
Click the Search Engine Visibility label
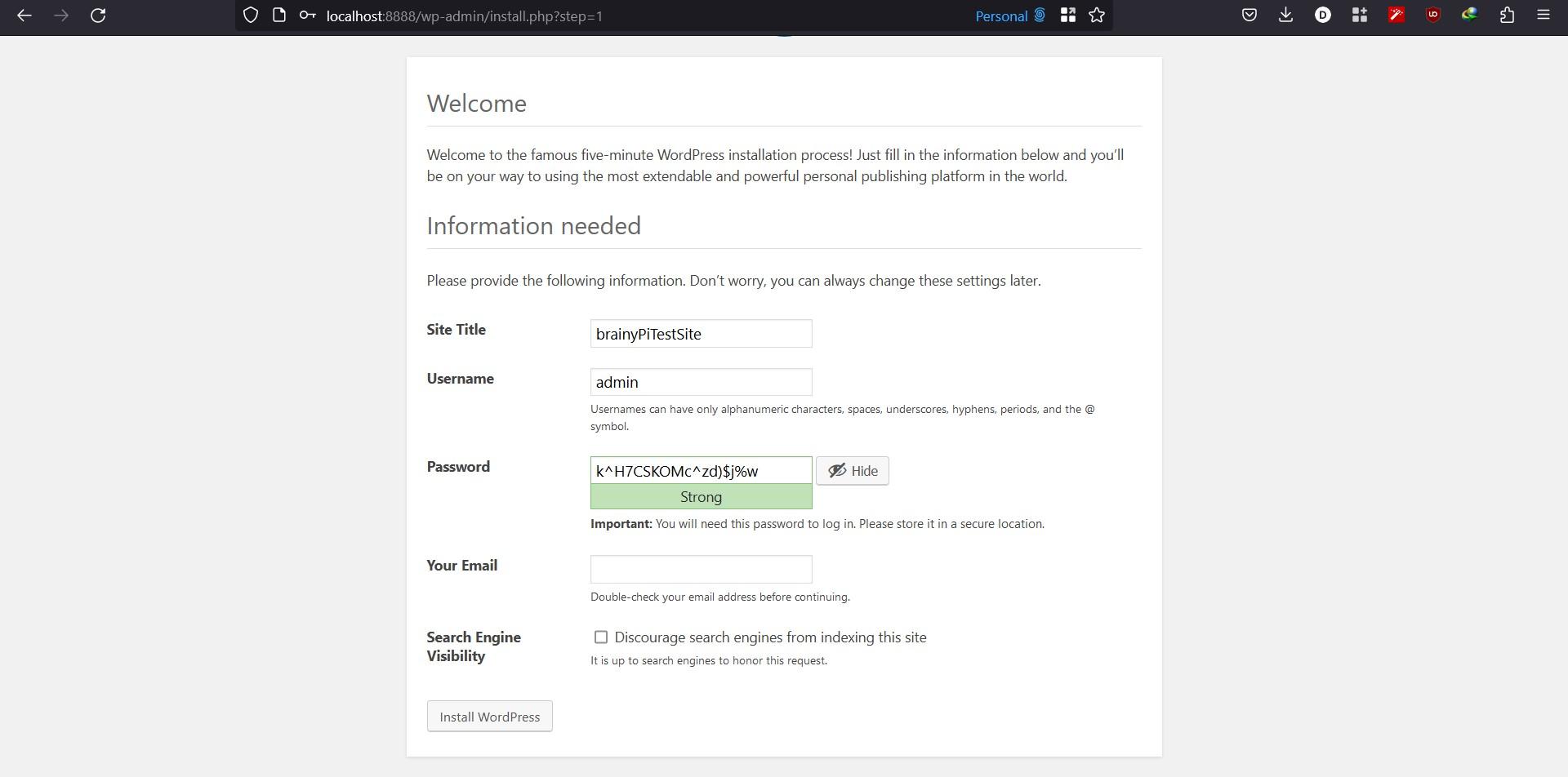(474, 646)
